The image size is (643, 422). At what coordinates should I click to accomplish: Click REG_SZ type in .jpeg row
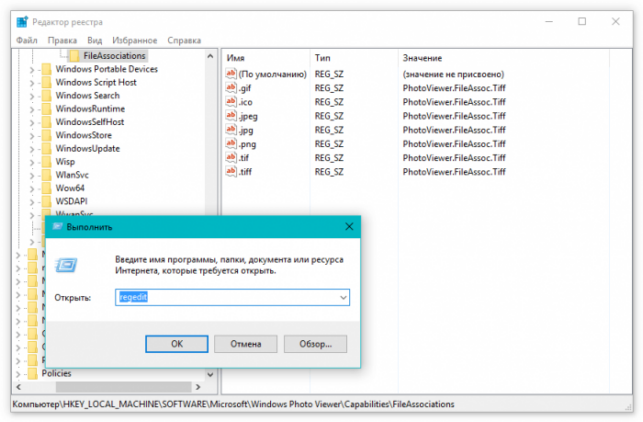(329, 116)
